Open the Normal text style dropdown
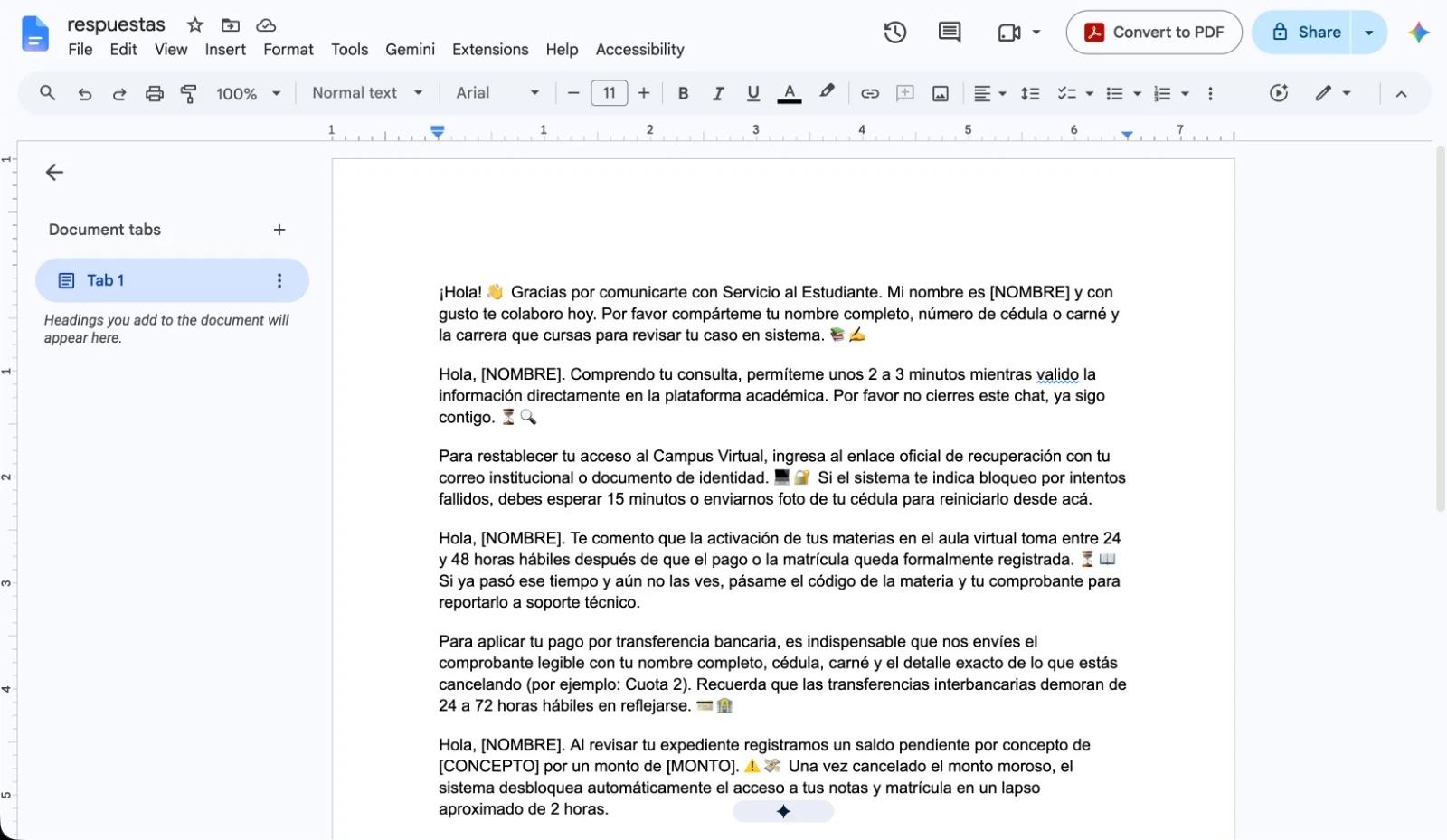 tap(367, 93)
